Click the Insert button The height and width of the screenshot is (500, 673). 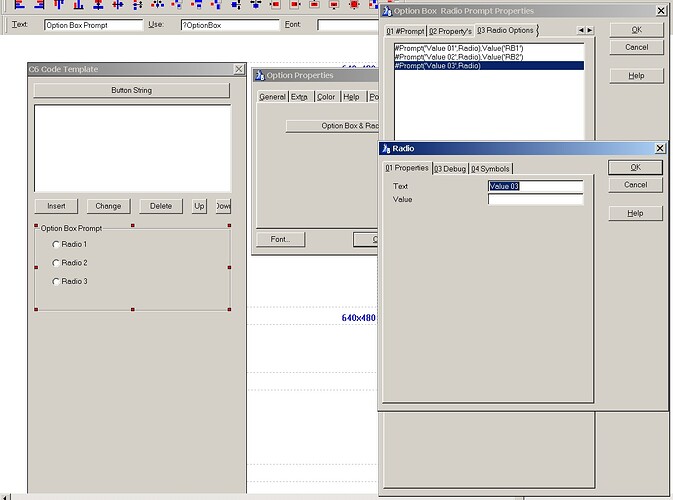coord(56,206)
